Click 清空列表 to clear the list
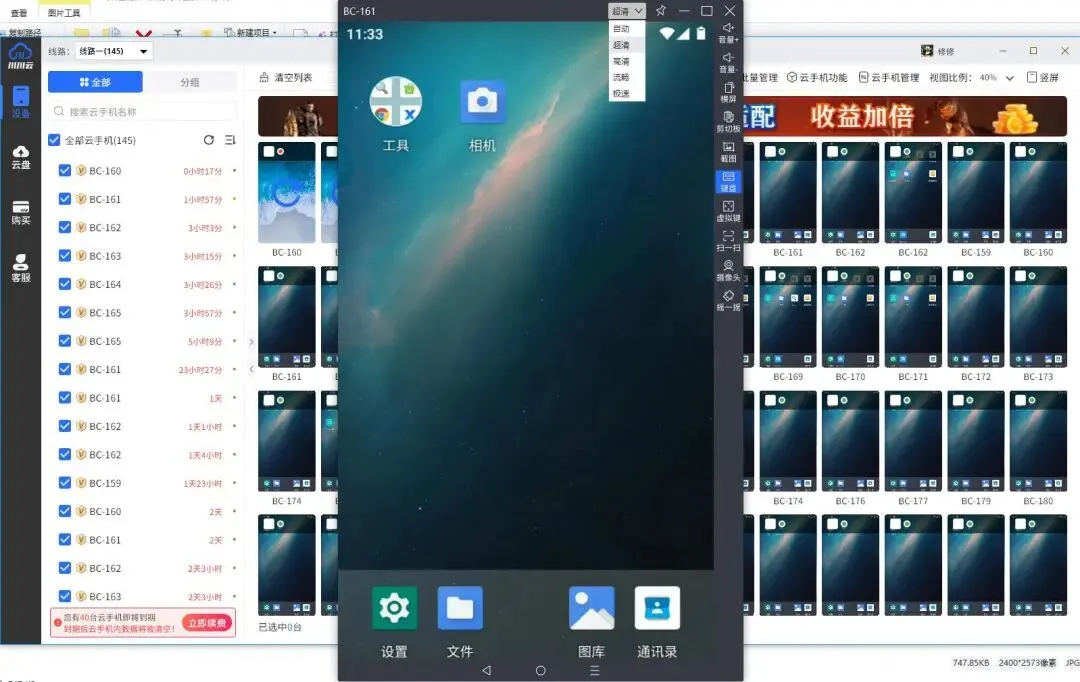This screenshot has width=1080, height=682. [x=286, y=77]
